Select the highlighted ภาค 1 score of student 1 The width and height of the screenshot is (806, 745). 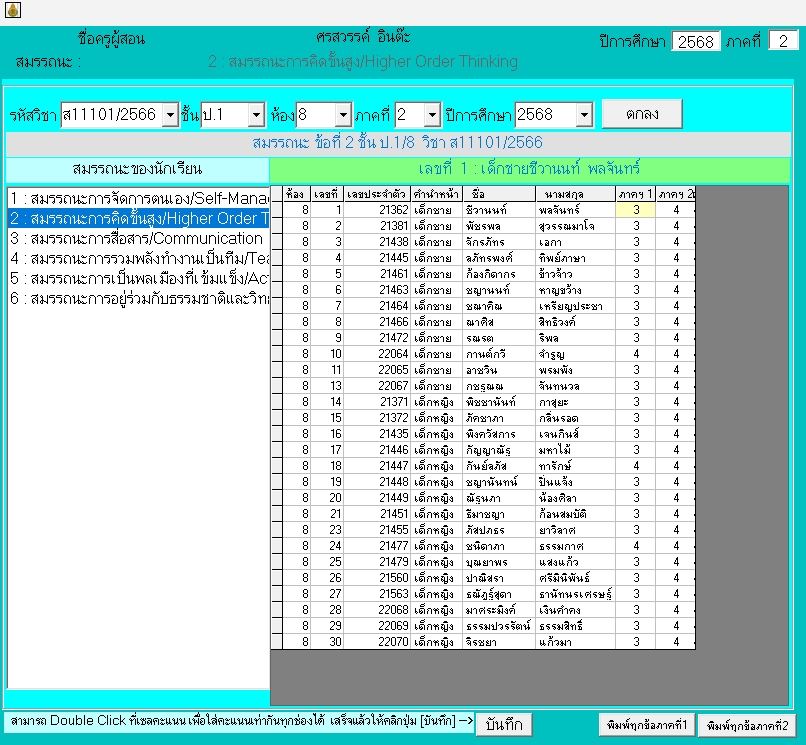pyautogui.click(x=635, y=210)
